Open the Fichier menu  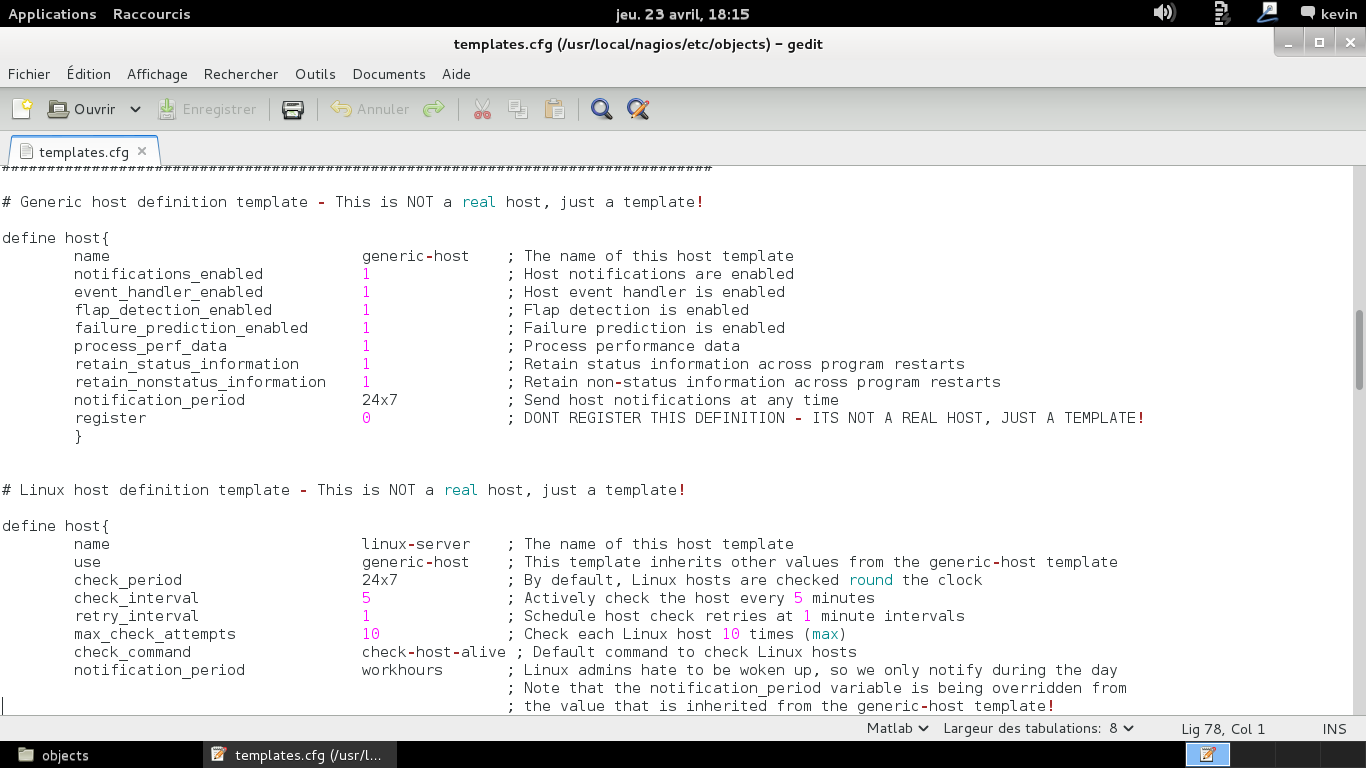tap(29, 74)
